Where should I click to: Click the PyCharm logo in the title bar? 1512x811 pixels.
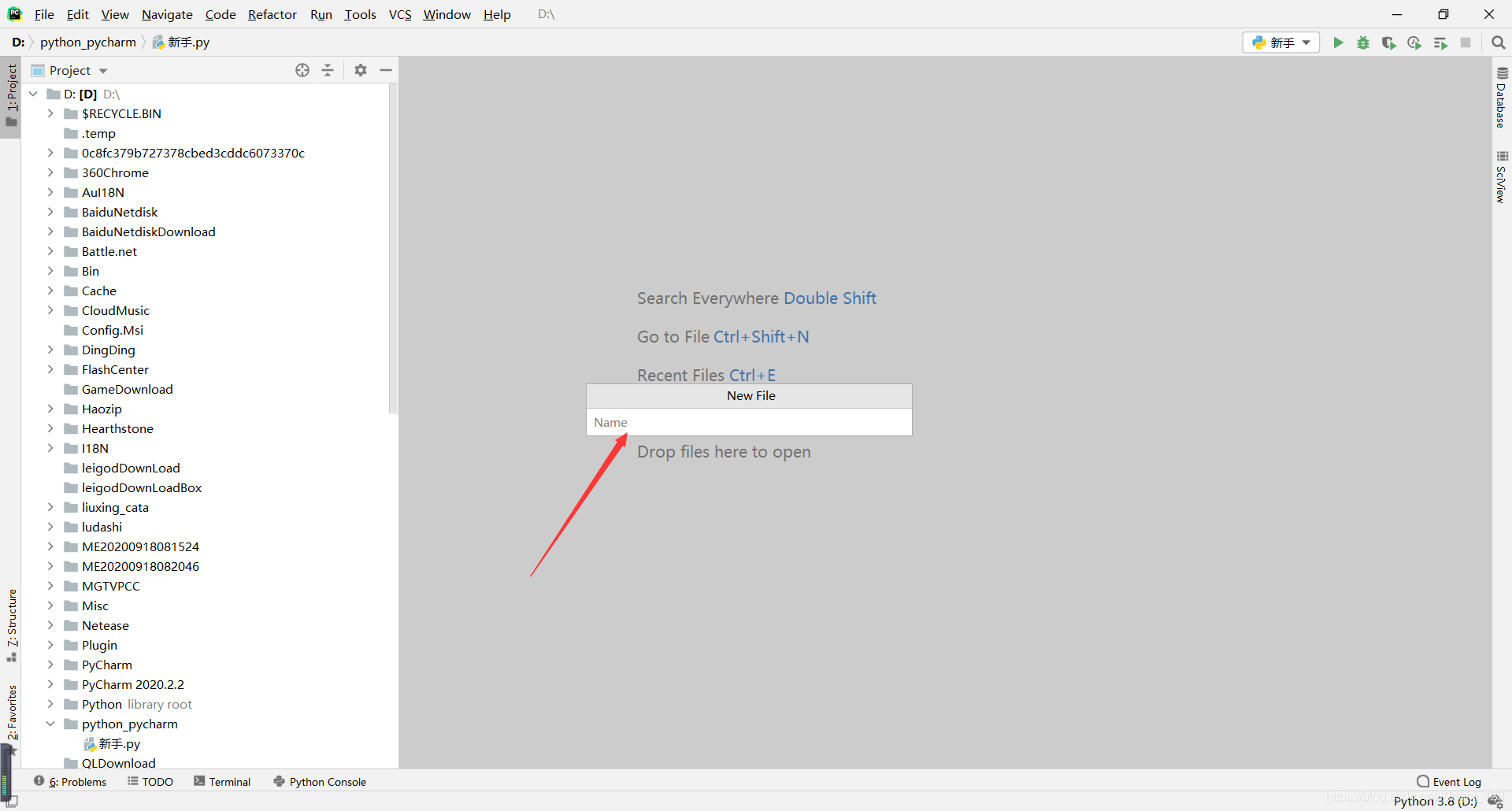pos(14,14)
